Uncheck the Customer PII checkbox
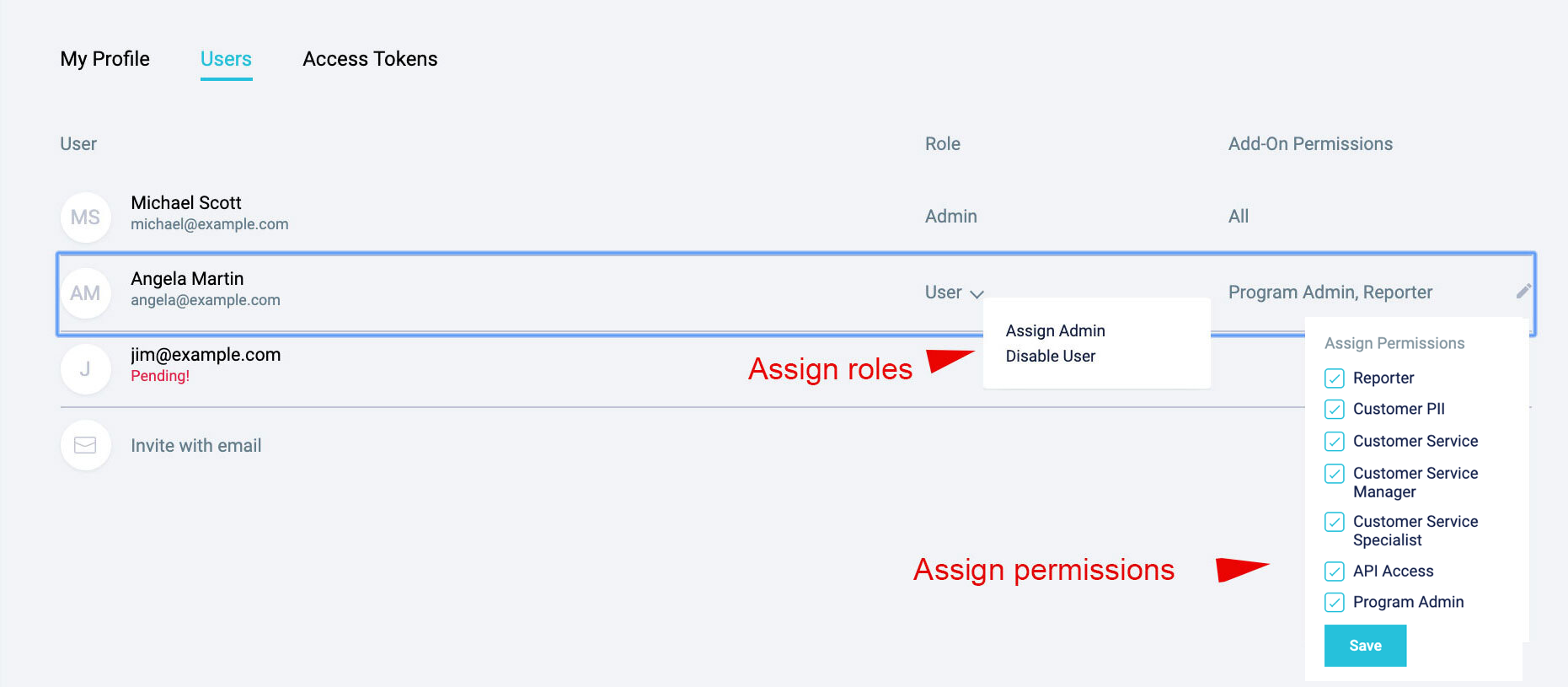The image size is (1568, 687). [1335, 410]
